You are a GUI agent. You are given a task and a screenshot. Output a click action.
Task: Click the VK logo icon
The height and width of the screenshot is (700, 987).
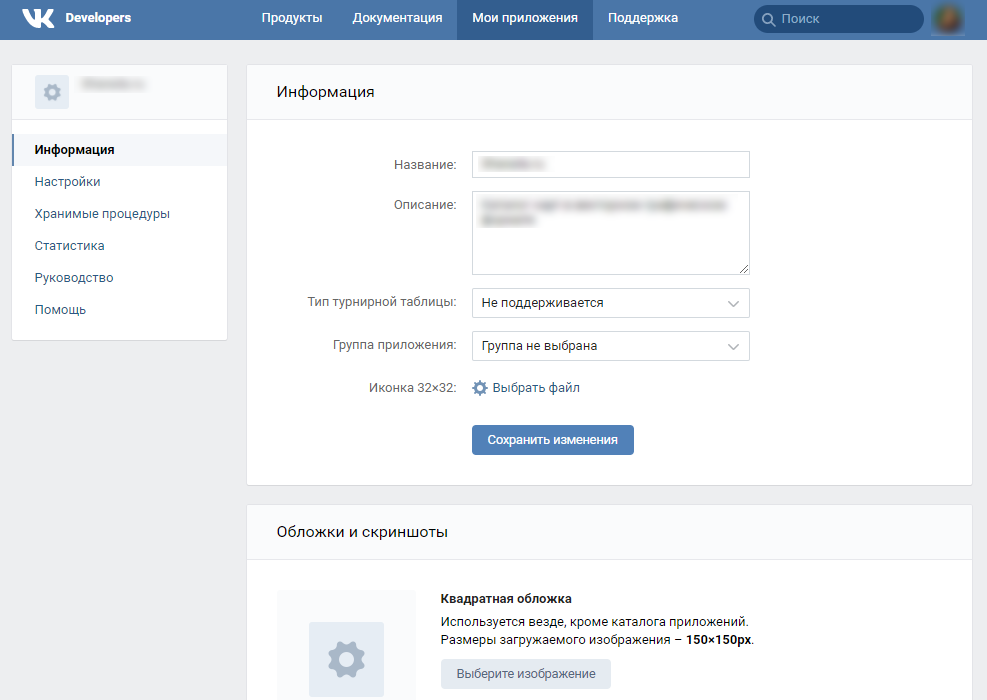pos(38,18)
